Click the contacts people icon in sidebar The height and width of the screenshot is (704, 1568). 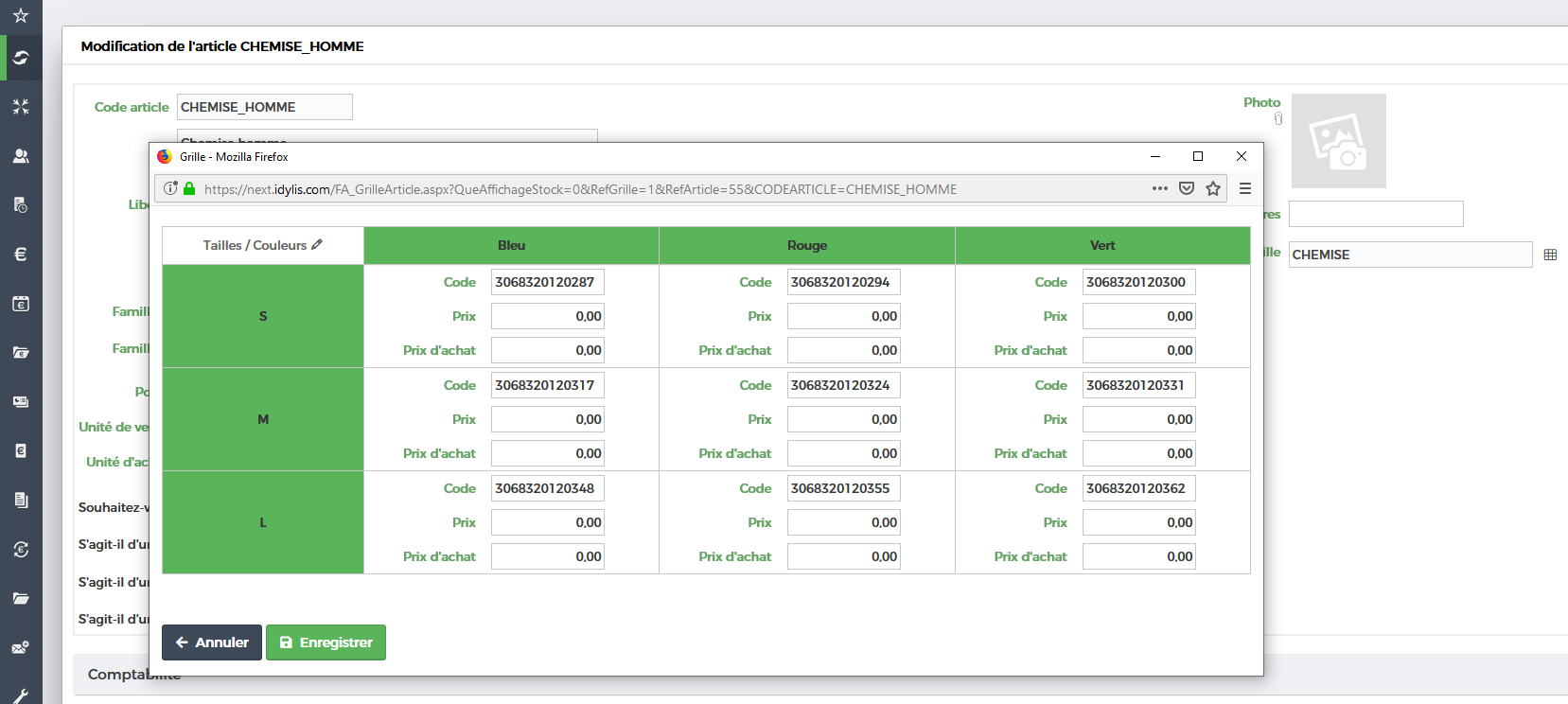tap(21, 156)
